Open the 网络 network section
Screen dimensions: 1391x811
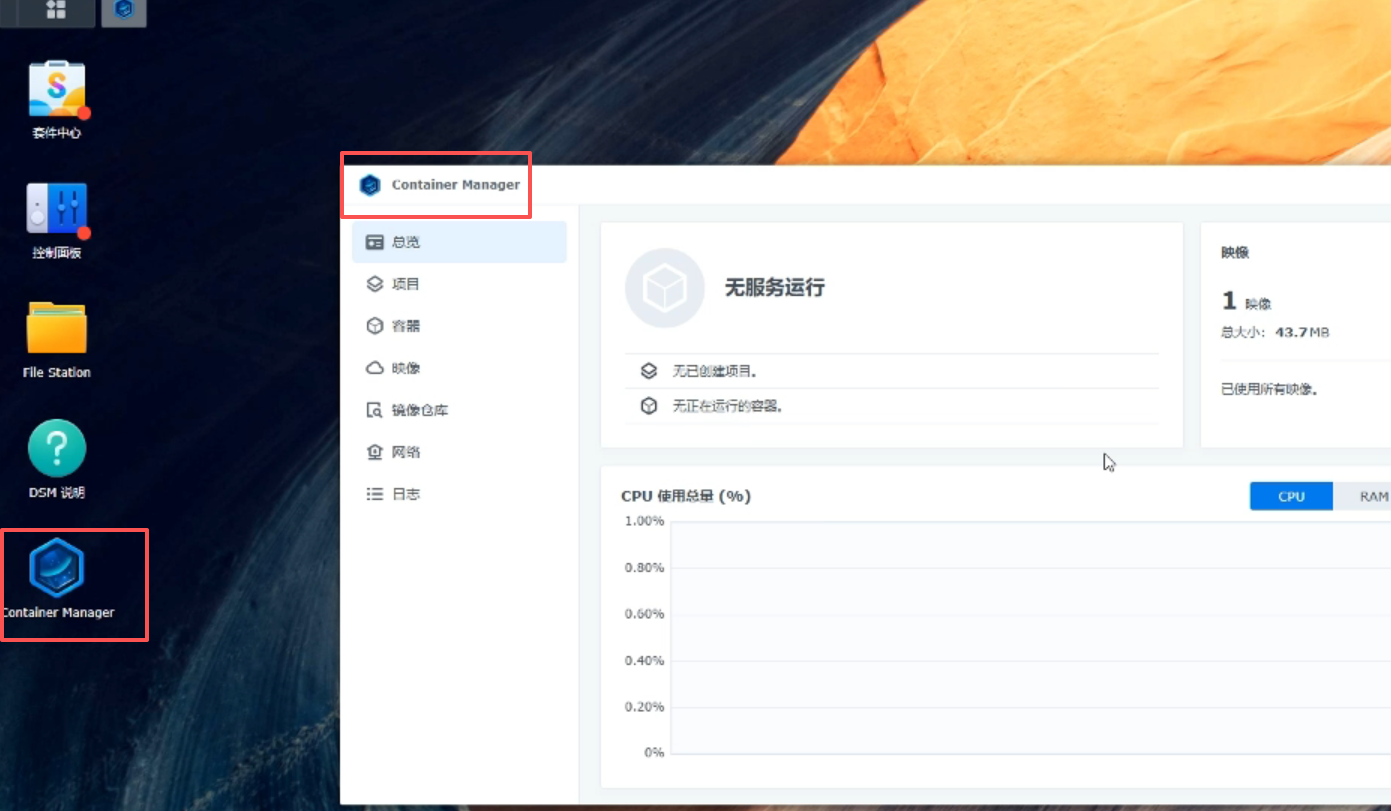pyautogui.click(x=406, y=451)
